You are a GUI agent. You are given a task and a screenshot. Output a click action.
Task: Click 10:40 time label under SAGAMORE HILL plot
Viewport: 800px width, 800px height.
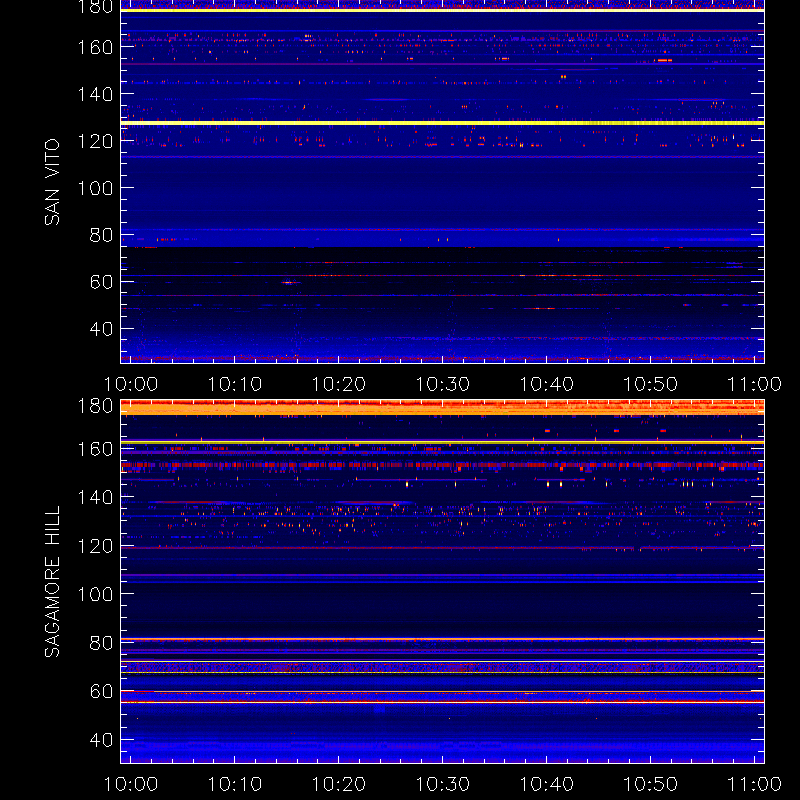pos(546,784)
